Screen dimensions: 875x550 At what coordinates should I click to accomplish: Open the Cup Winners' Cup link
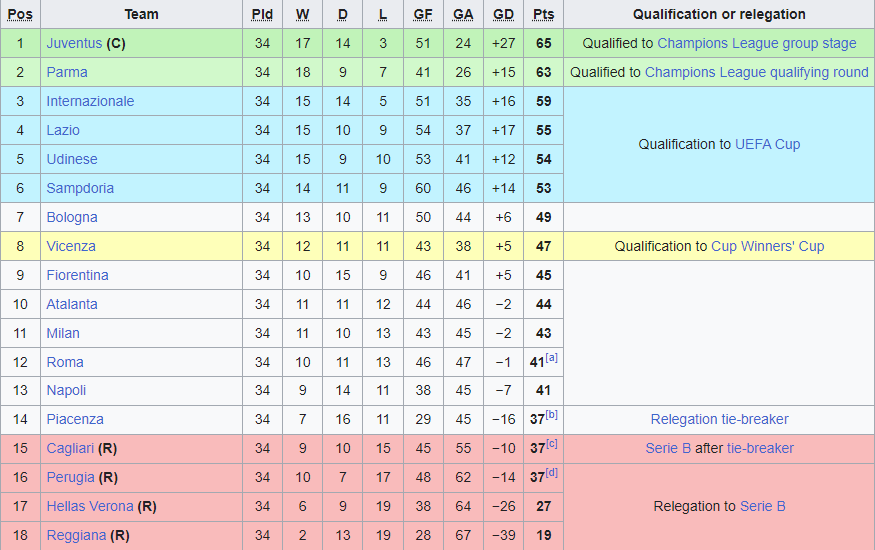(x=767, y=247)
